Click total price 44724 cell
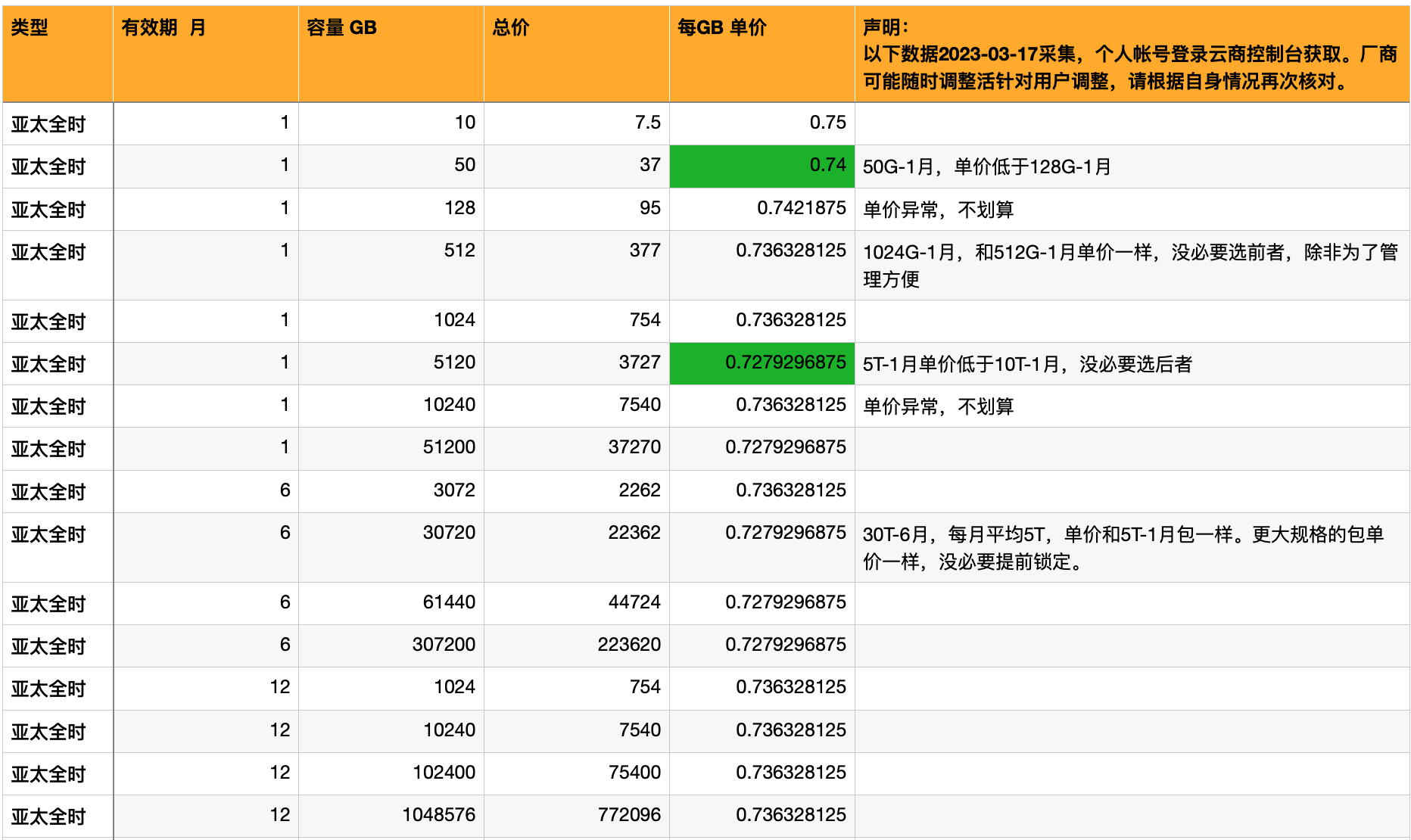This screenshot has height=840, width=1411. tap(577, 603)
